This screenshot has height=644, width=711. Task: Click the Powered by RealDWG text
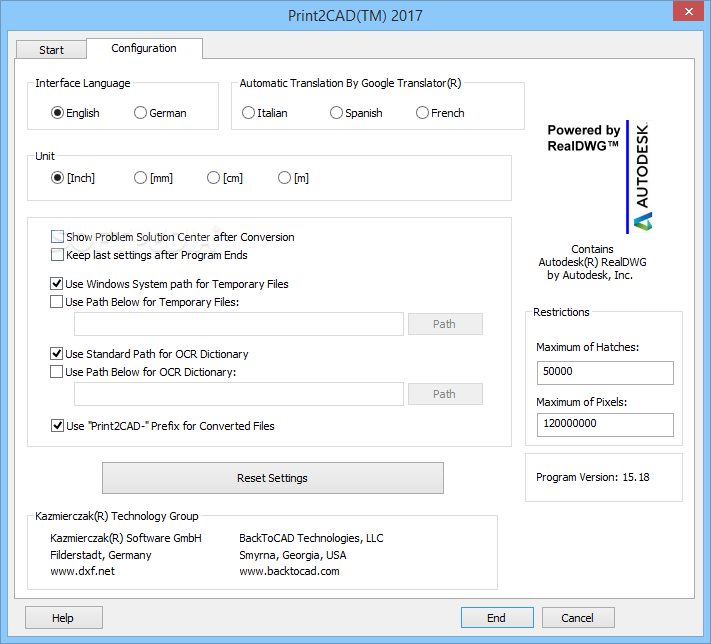[x=584, y=138]
